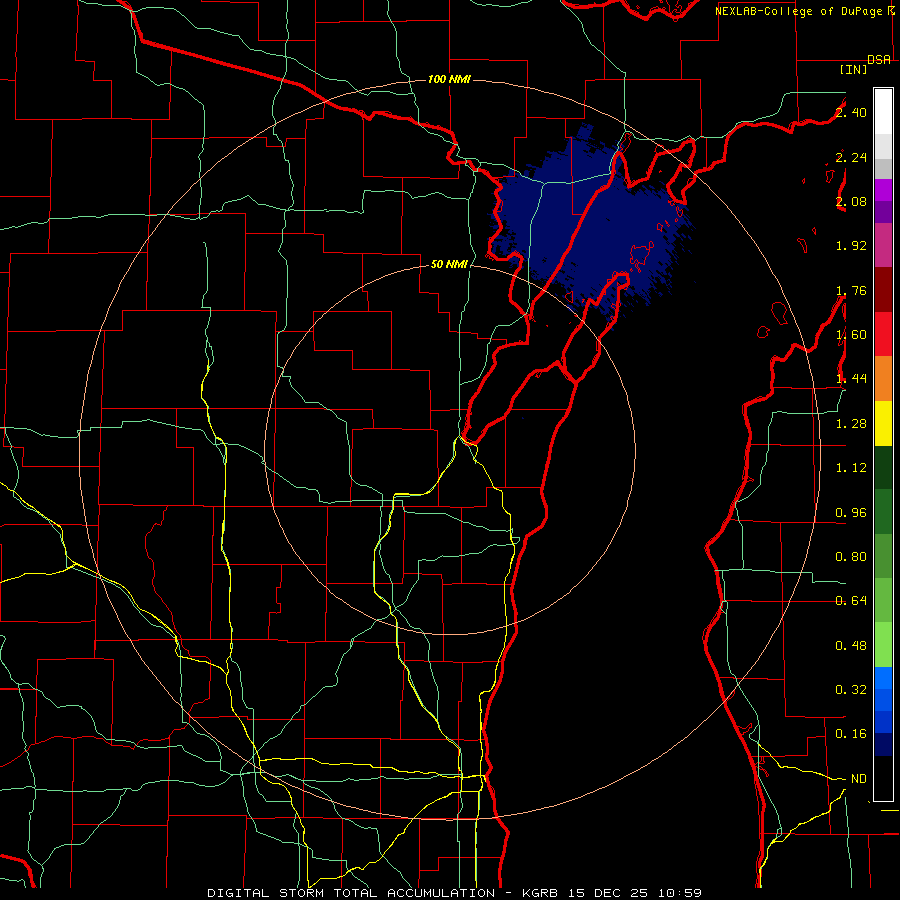The height and width of the screenshot is (900, 900).
Task: Click the [IN] units label
Action: [854, 69]
